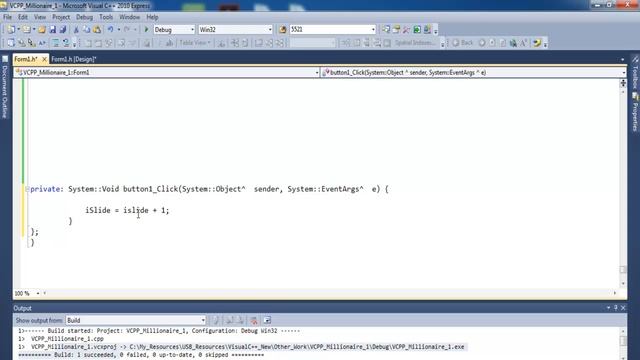Viewport: 640px width, 360px height.
Task: Open the Output panel window position menu
Action: click(609, 308)
